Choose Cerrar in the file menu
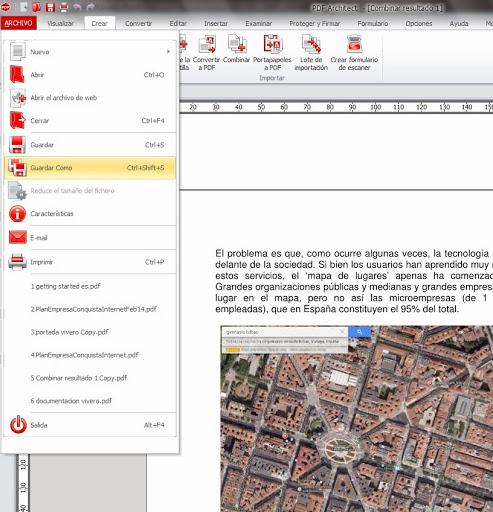This screenshot has height=512, width=493. [90, 120]
